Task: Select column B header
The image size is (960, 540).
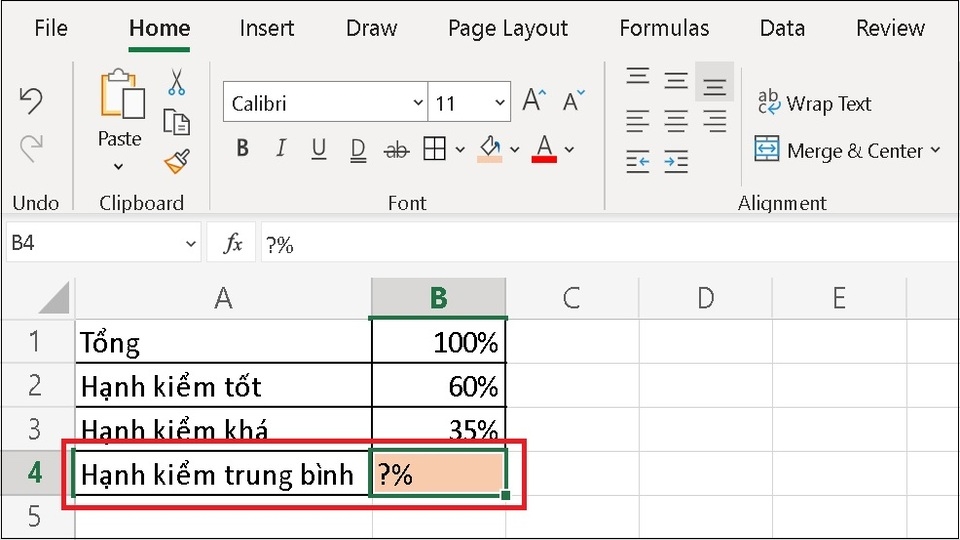Action: tap(438, 298)
